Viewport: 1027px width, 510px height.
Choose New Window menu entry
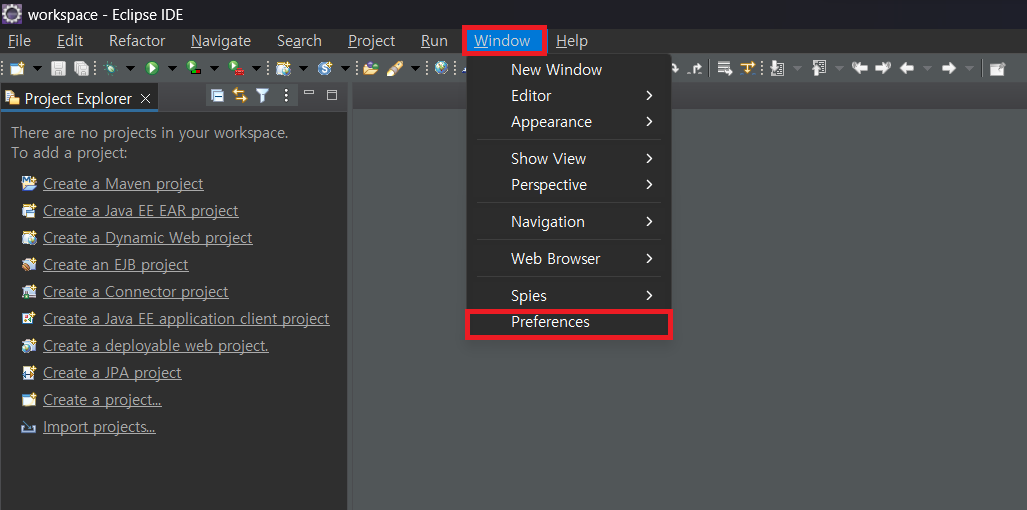tap(569, 69)
